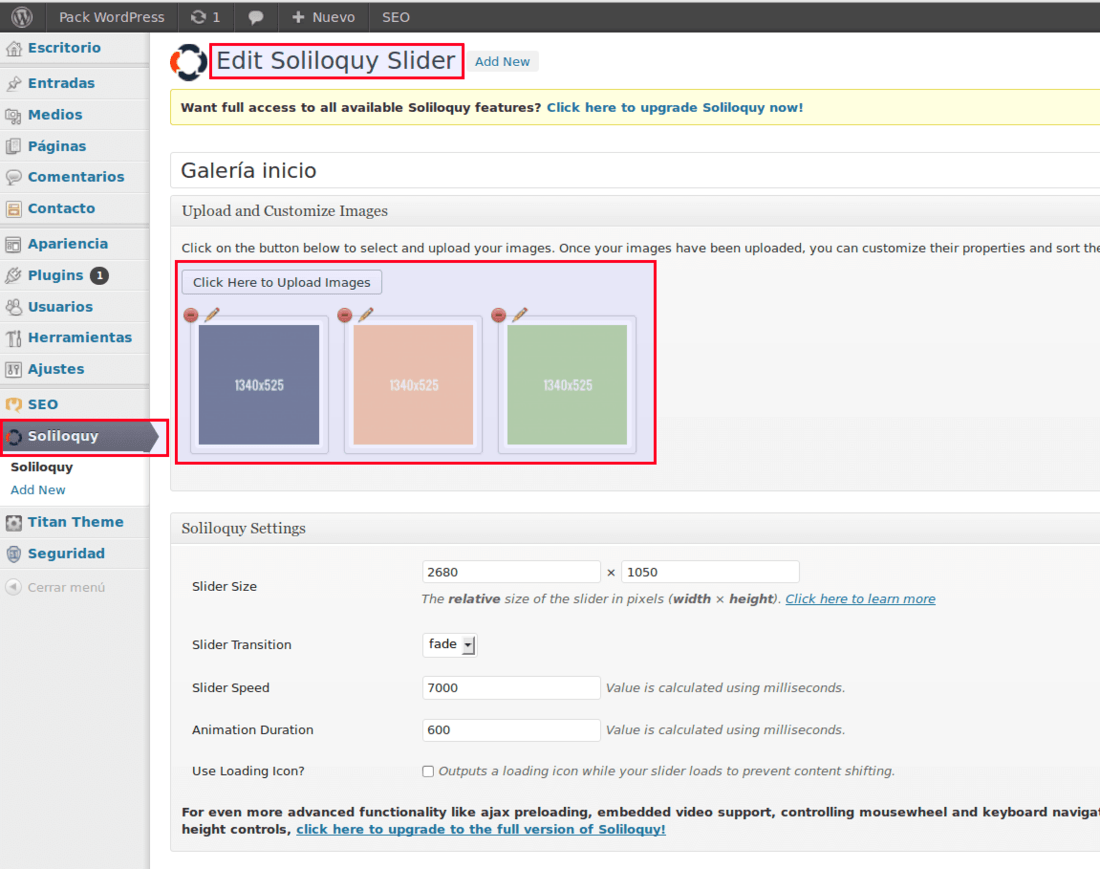Click the slider width field showing 2680
Screen dimensions: 1100x869
[511, 572]
